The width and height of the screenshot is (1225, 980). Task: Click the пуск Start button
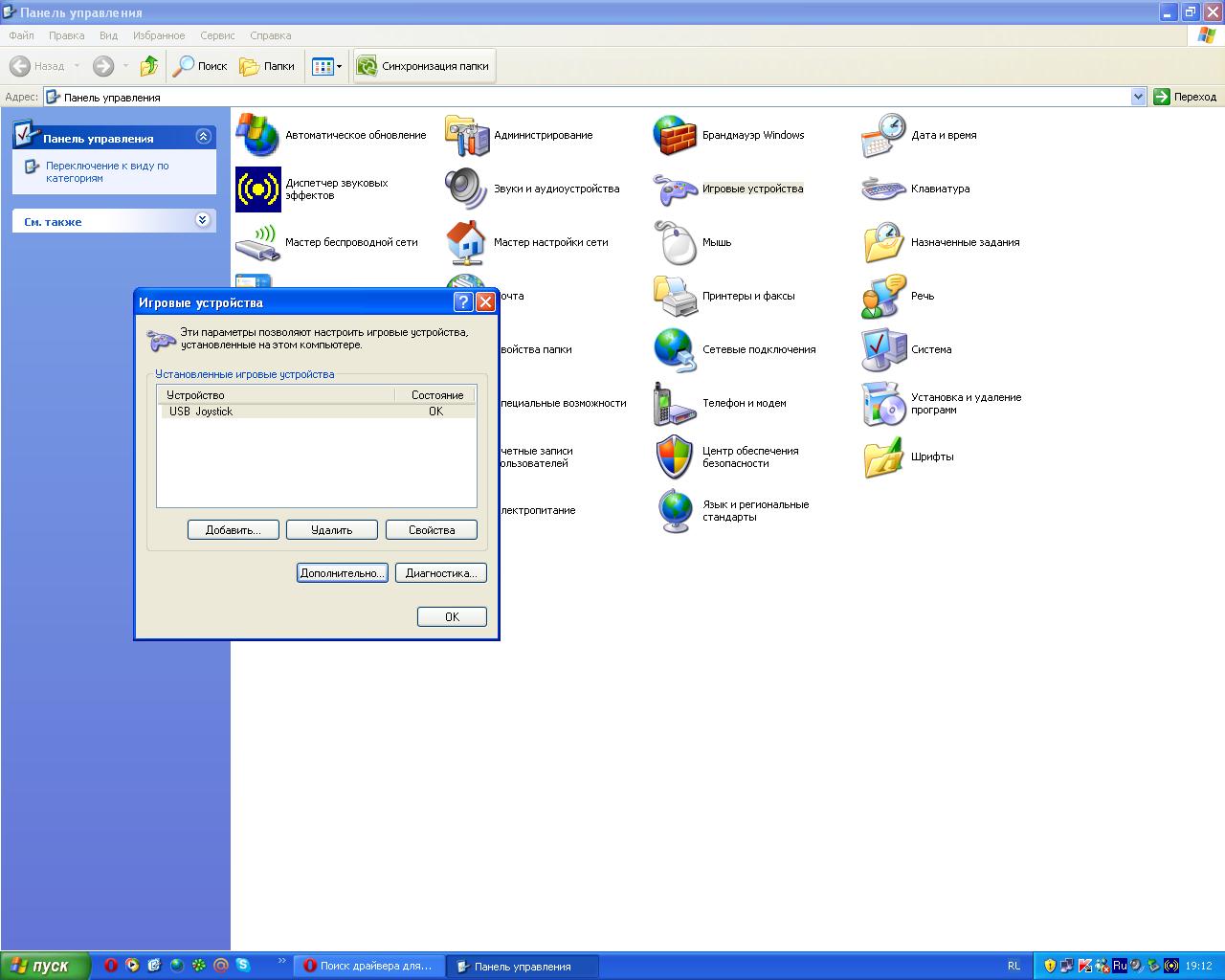pyautogui.click(x=46, y=966)
